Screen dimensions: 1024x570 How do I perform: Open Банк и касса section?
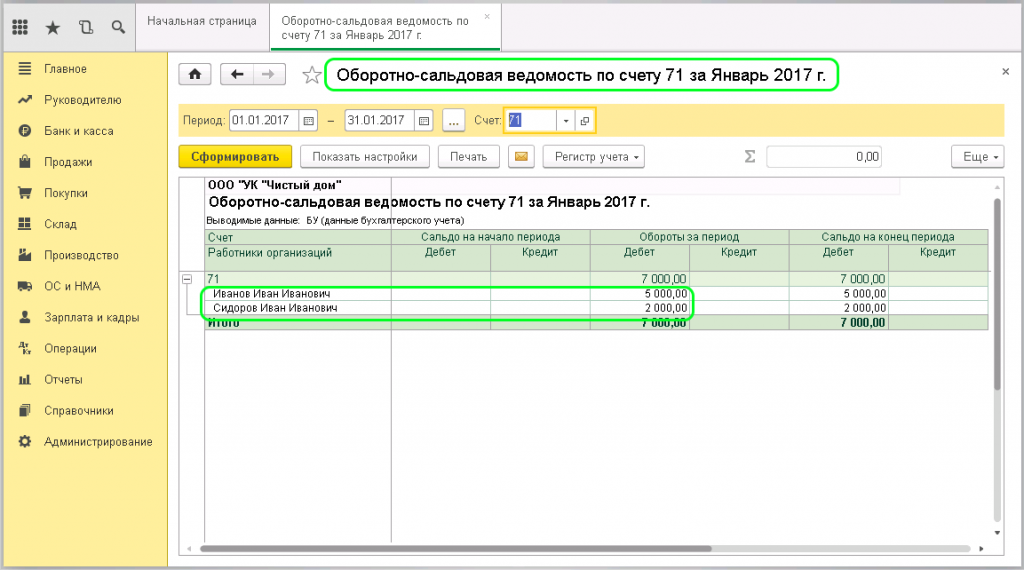[78, 131]
